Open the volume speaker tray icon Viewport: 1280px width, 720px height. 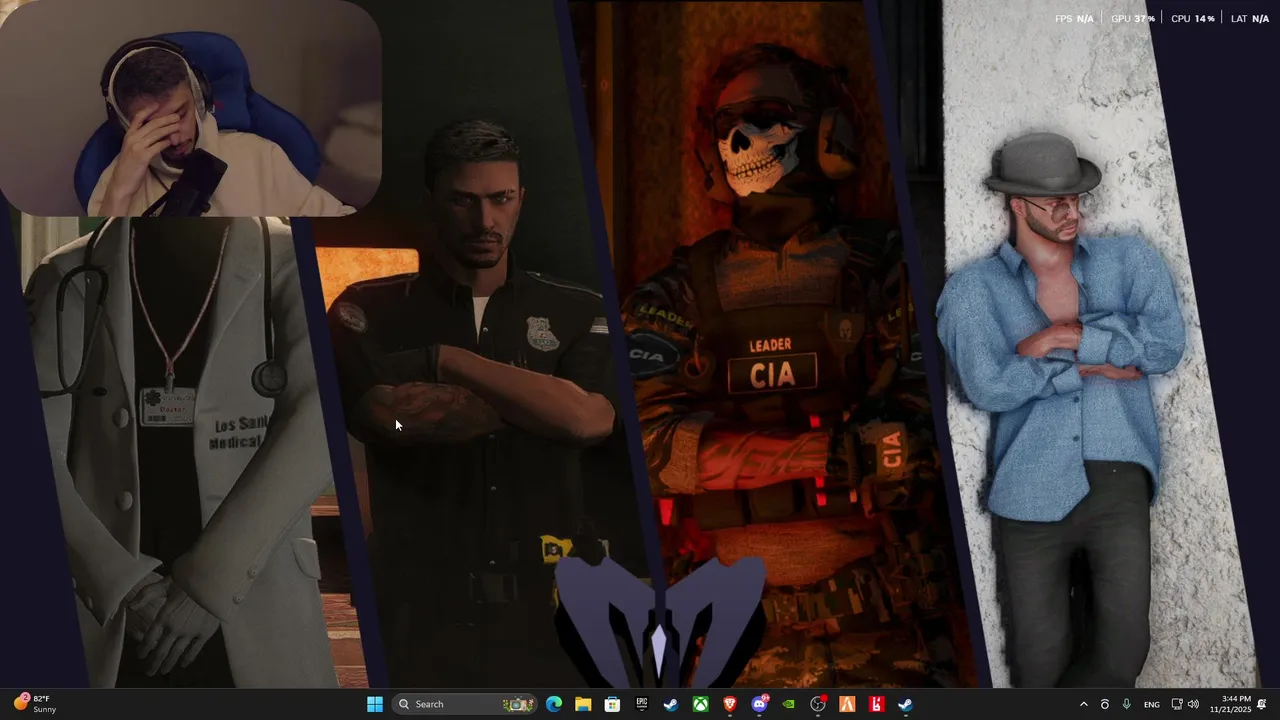(x=1193, y=704)
